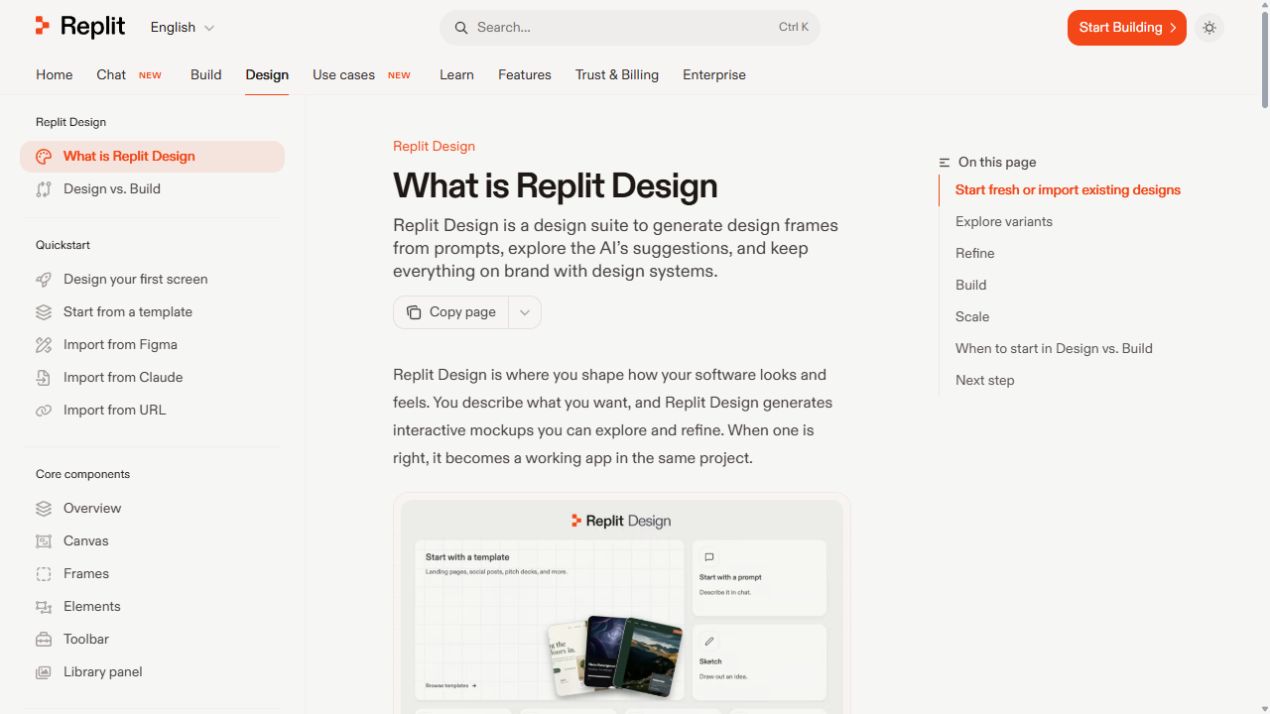This screenshot has height=714, width=1270.
Task: Open the Enterprise tab
Action: click(x=714, y=75)
